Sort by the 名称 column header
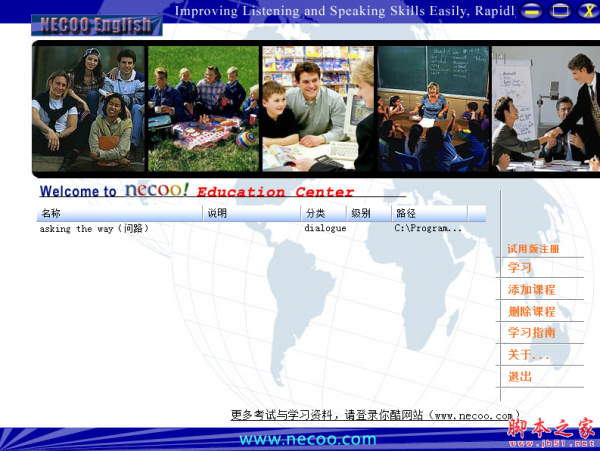Image resolution: width=600 pixels, height=451 pixels. [119, 213]
